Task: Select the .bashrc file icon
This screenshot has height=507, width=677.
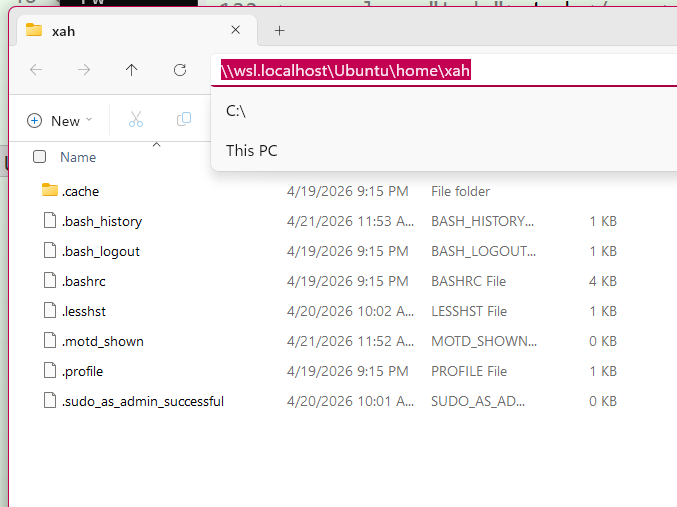Action: pos(50,280)
